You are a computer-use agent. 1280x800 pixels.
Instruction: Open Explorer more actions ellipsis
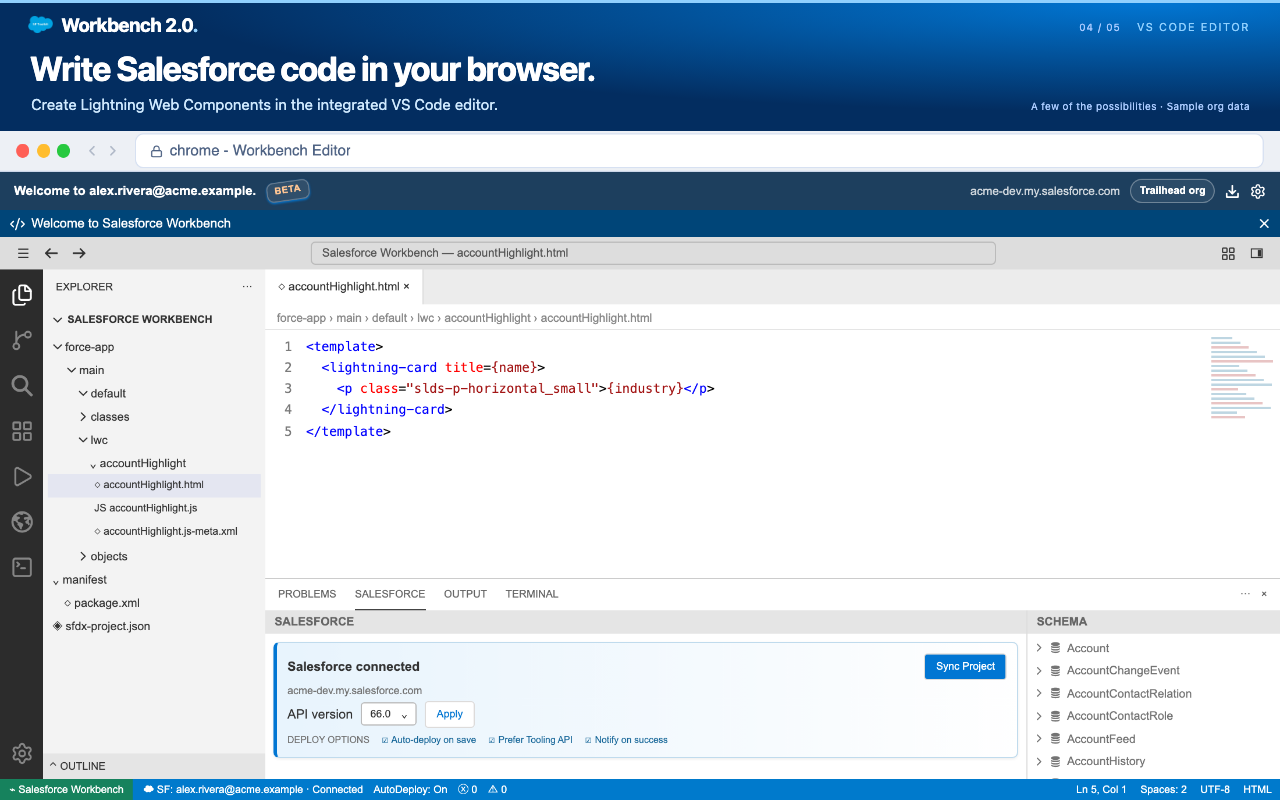click(247, 287)
